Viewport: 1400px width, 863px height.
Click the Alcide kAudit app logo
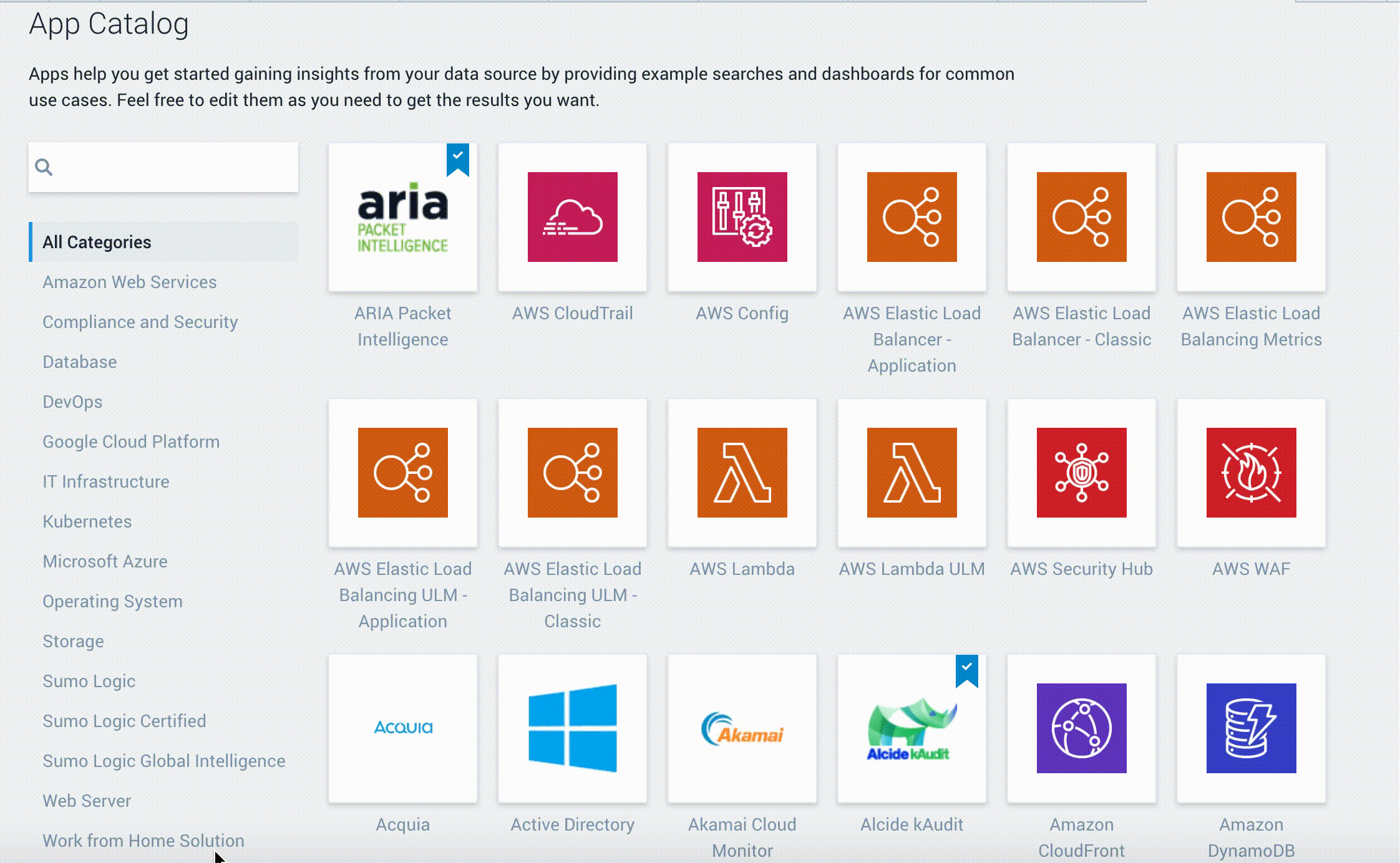911,728
